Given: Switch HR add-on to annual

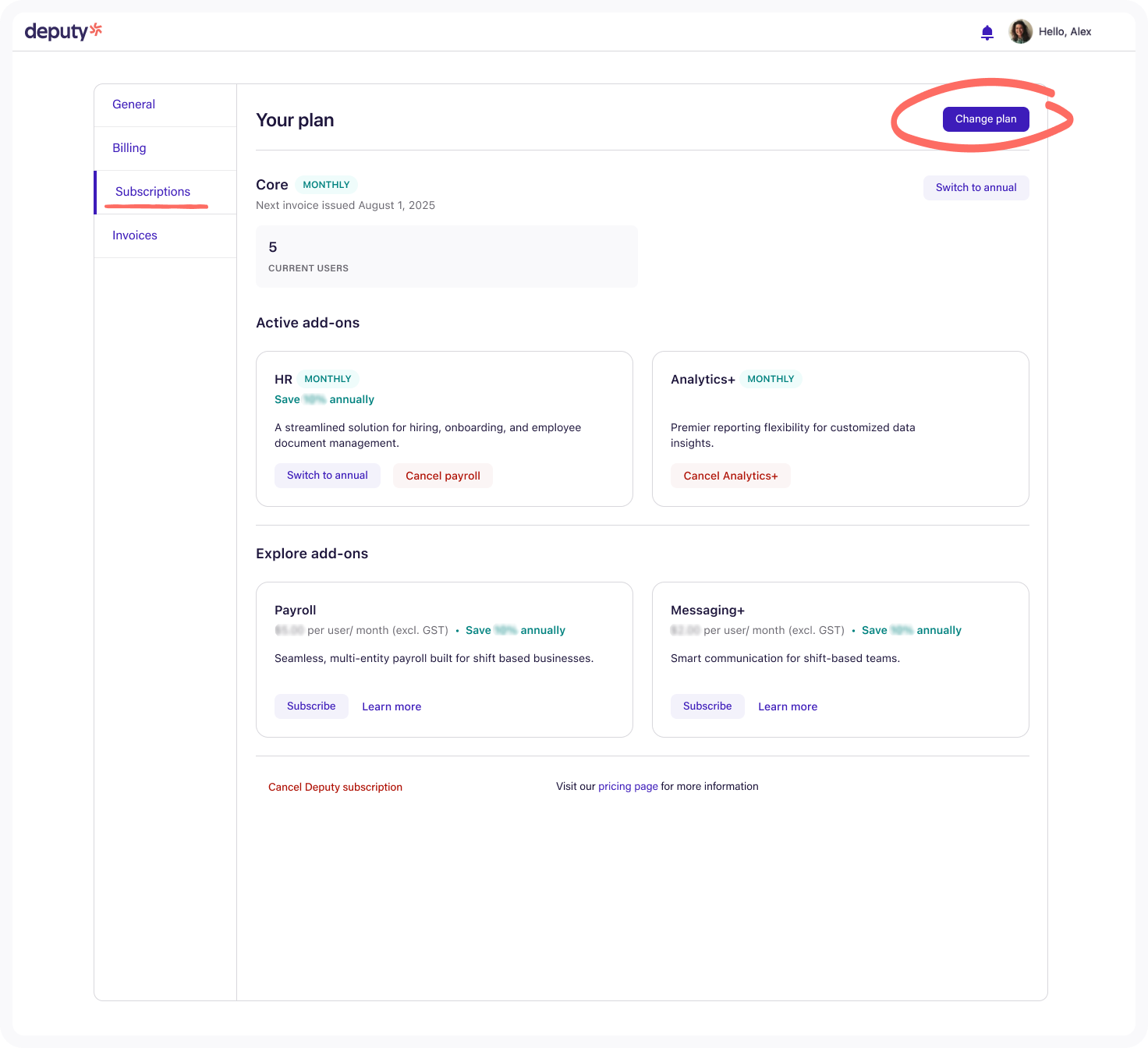Looking at the screenshot, I should pyautogui.click(x=327, y=476).
